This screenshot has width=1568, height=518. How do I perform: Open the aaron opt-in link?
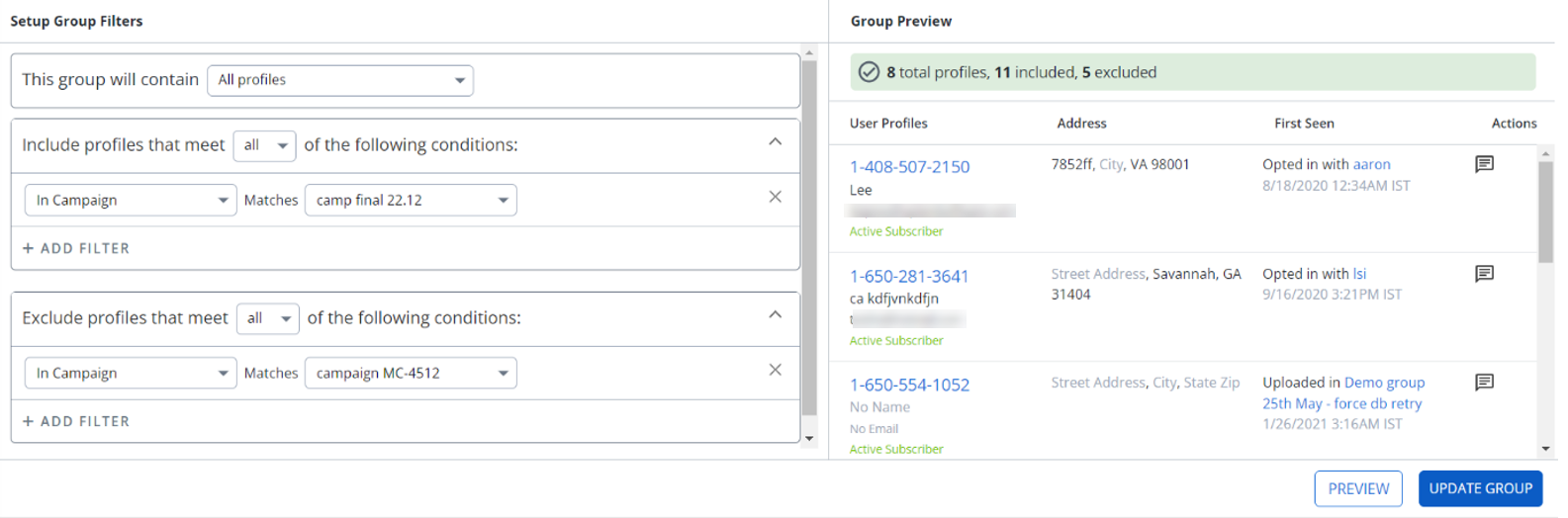(1371, 164)
